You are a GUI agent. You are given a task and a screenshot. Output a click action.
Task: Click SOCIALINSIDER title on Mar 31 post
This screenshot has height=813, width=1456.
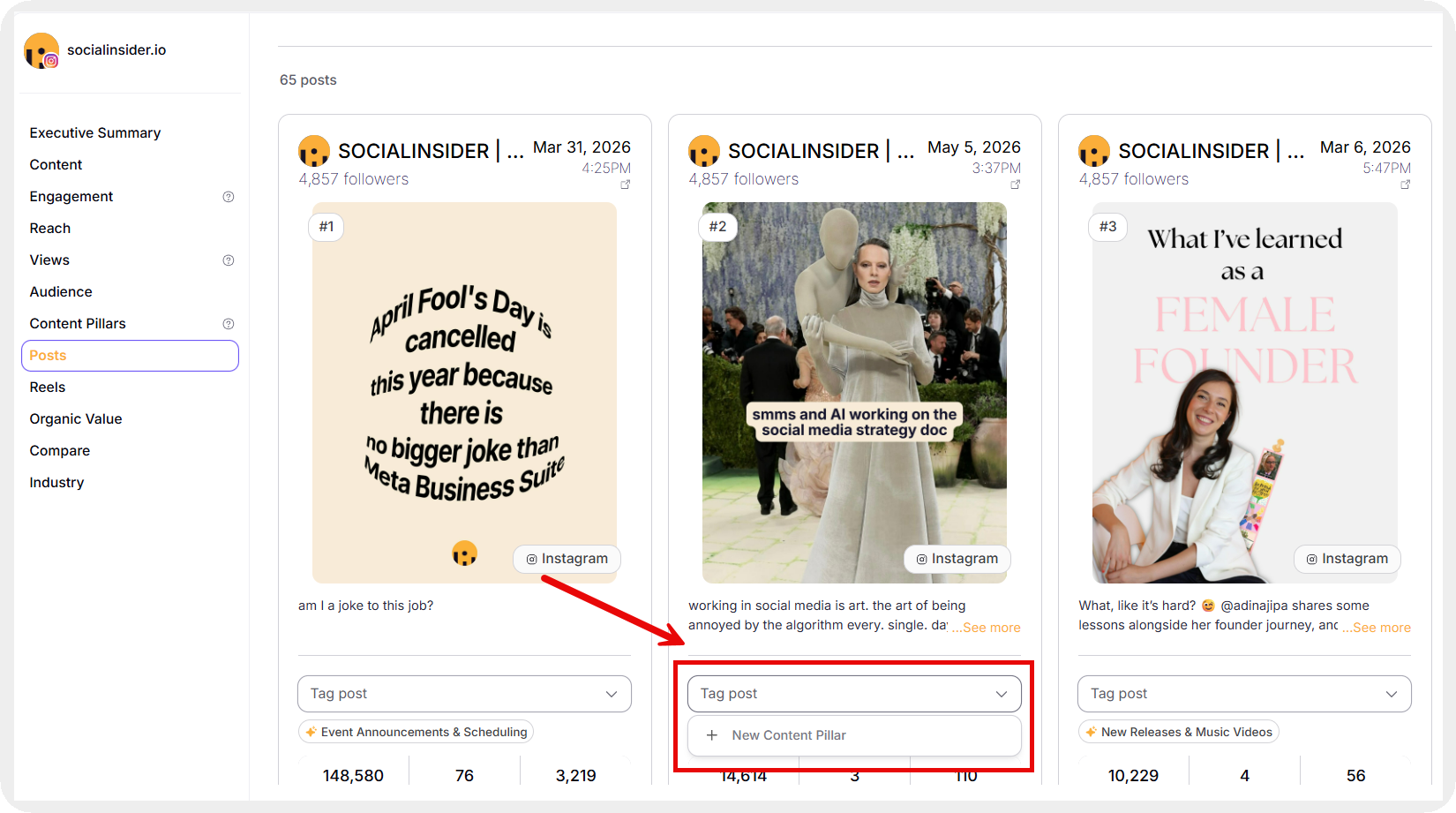pyautogui.click(x=431, y=151)
